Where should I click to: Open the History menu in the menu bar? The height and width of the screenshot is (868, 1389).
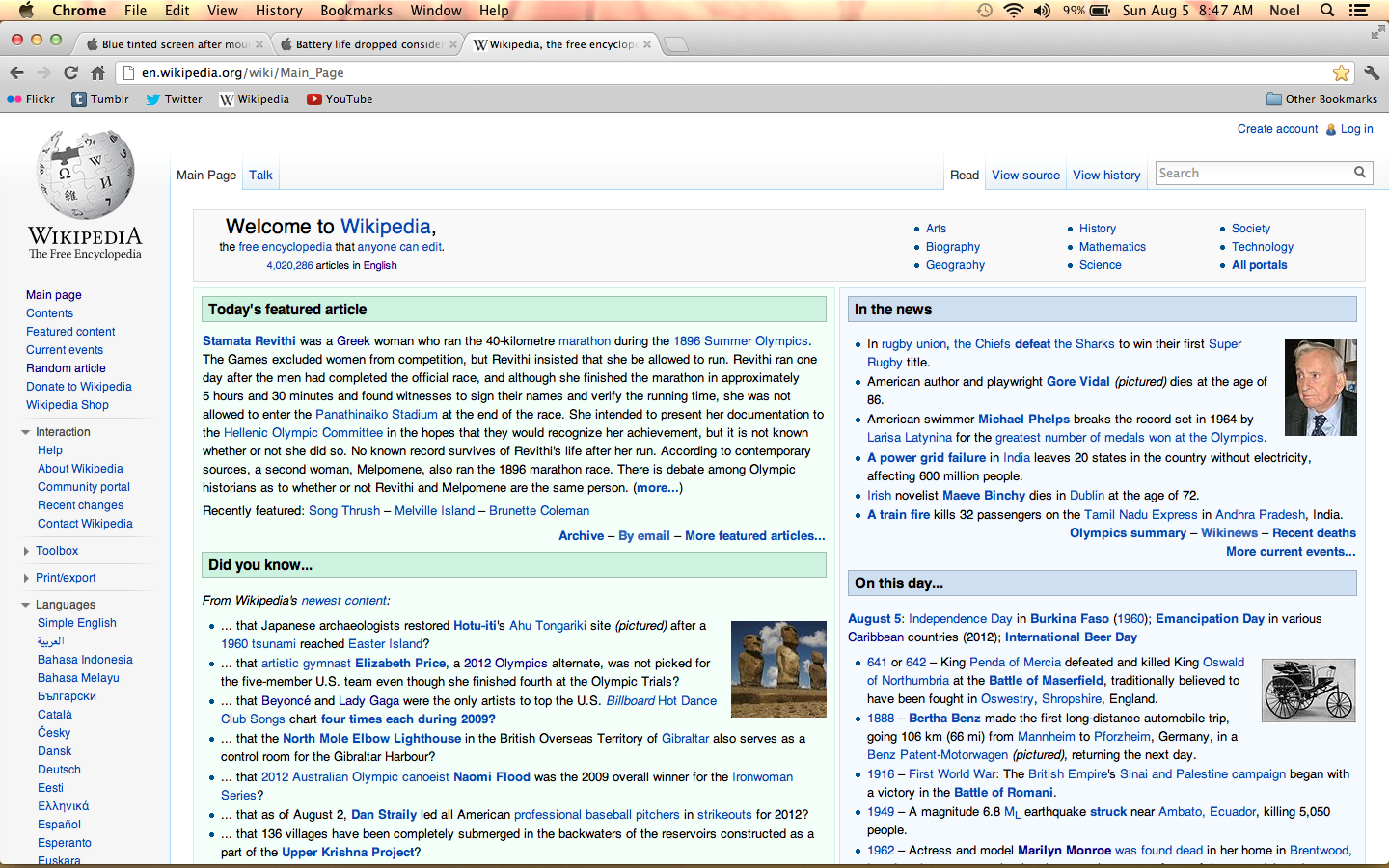(x=279, y=11)
